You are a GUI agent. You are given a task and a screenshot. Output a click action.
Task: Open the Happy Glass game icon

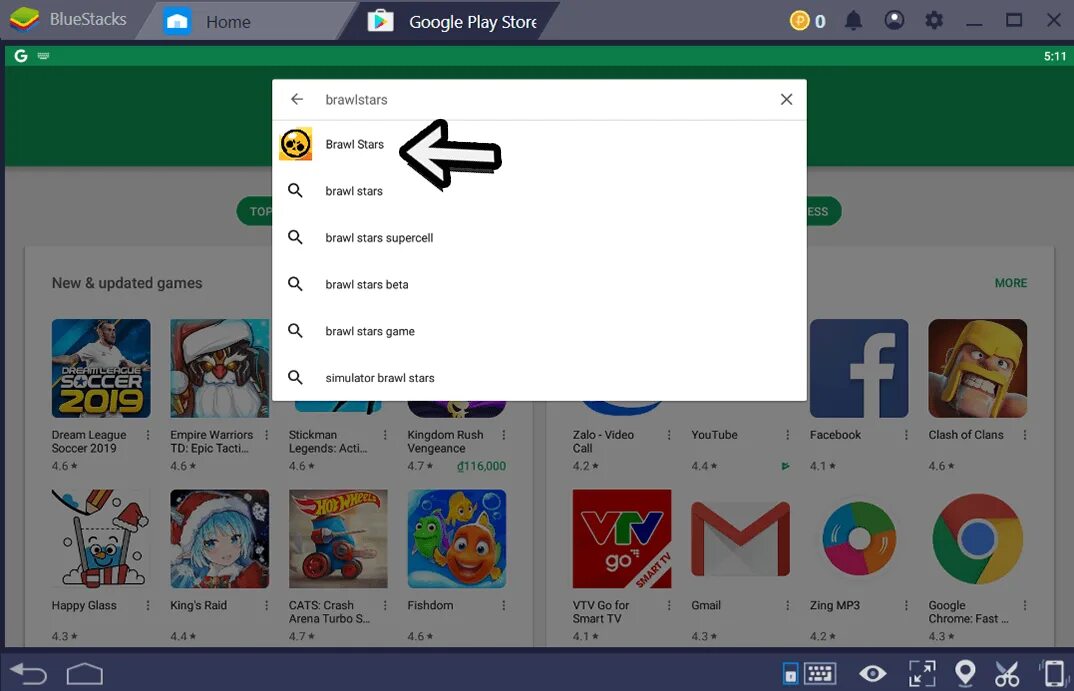click(101, 538)
